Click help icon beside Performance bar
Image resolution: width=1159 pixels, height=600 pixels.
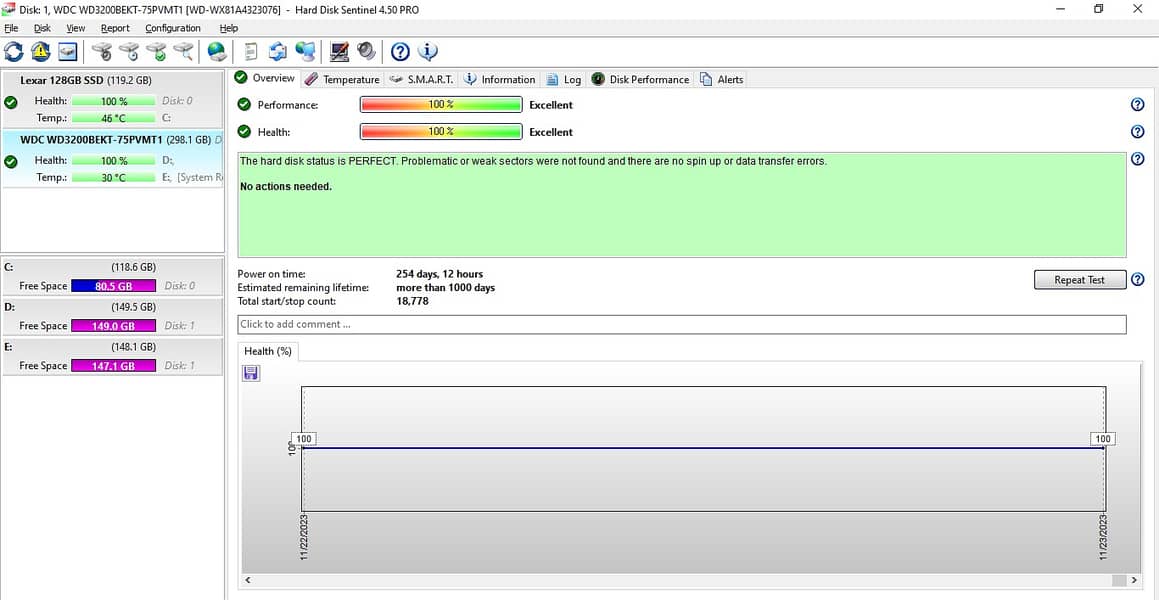click(1137, 105)
